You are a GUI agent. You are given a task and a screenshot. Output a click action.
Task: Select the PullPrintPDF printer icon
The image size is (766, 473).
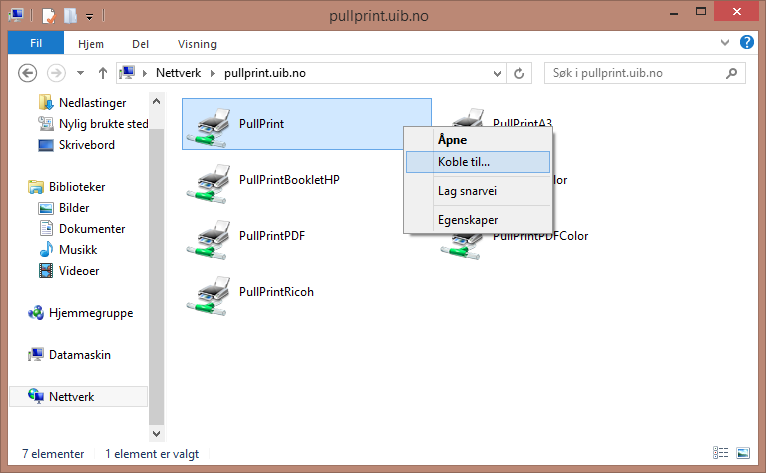(x=208, y=237)
